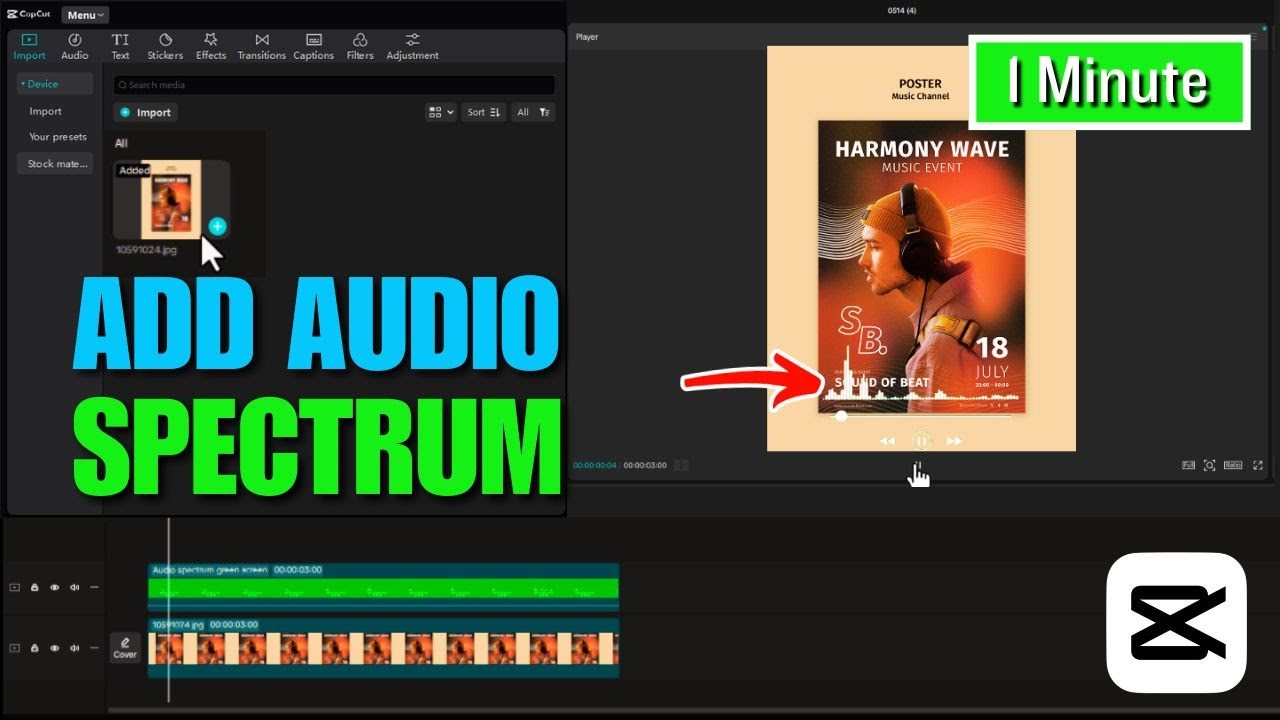Click the Search media field
Screen dimensions: 1280x720
click(x=334, y=85)
